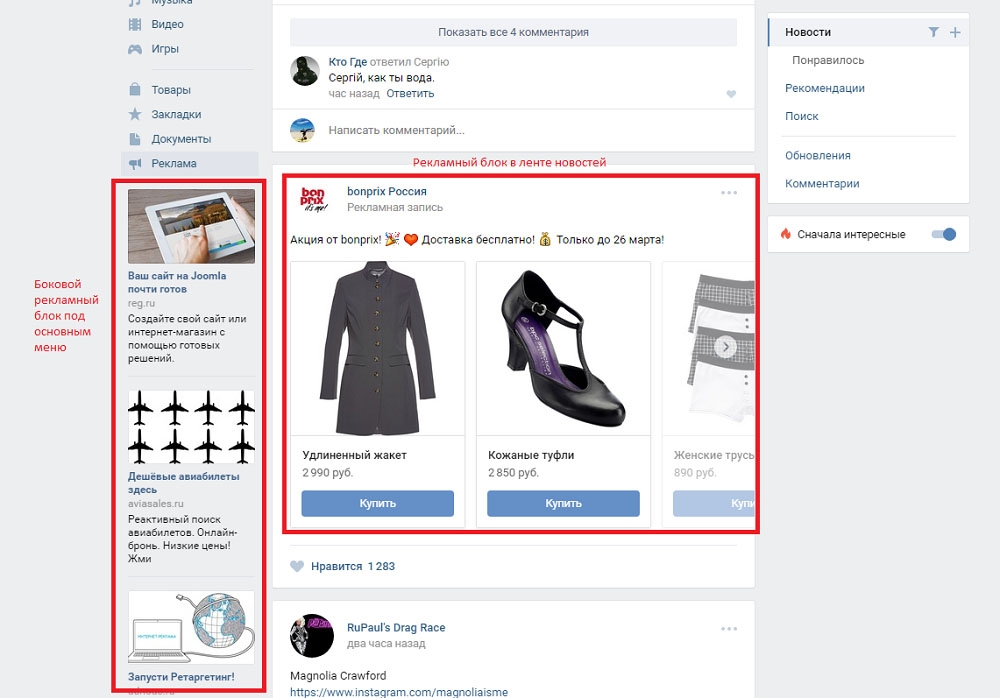Viewport: 1000px width, 698px height.
Task: View the Удлиненный жакет product photo
Action: point(378,348)
